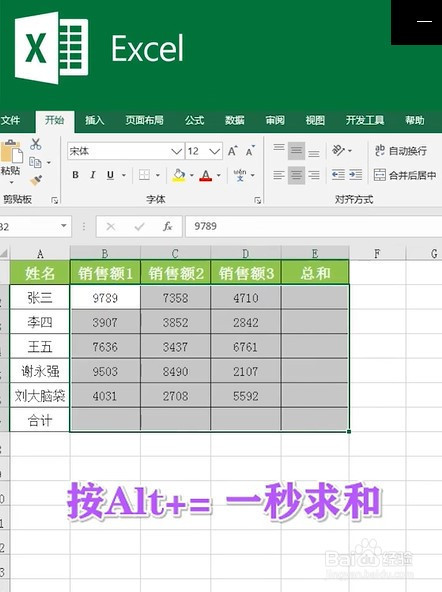Image resolution: width=442 pixels, height=592 pixels.
Task: Apply yellow fill color bucket
Action: tap(179, 175)
